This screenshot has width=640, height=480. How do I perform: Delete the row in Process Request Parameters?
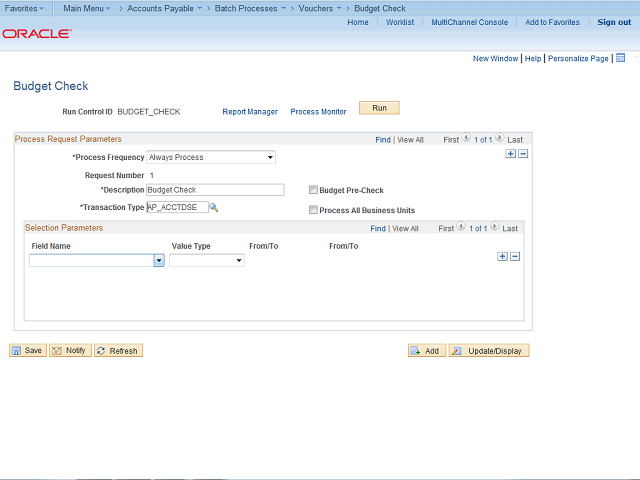523,154
